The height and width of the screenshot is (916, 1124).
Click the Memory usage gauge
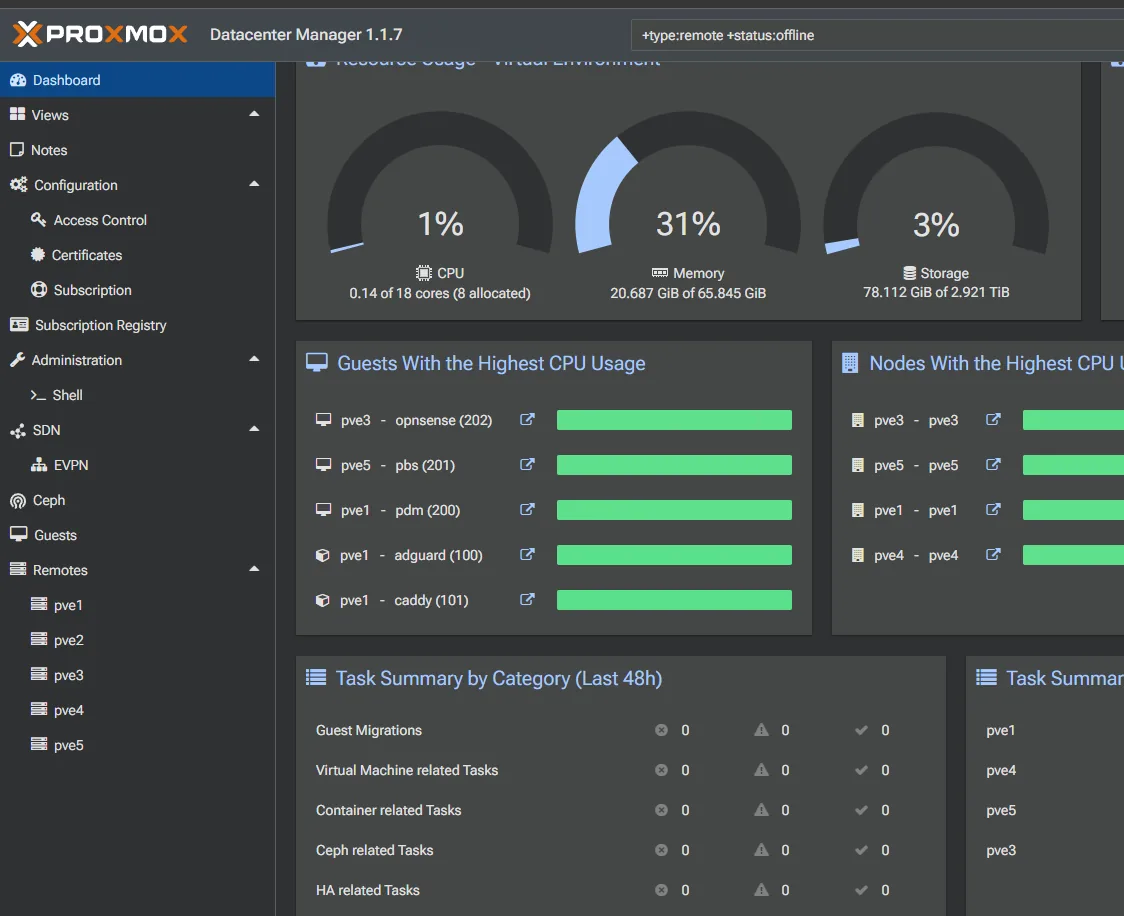click(688, 183)
